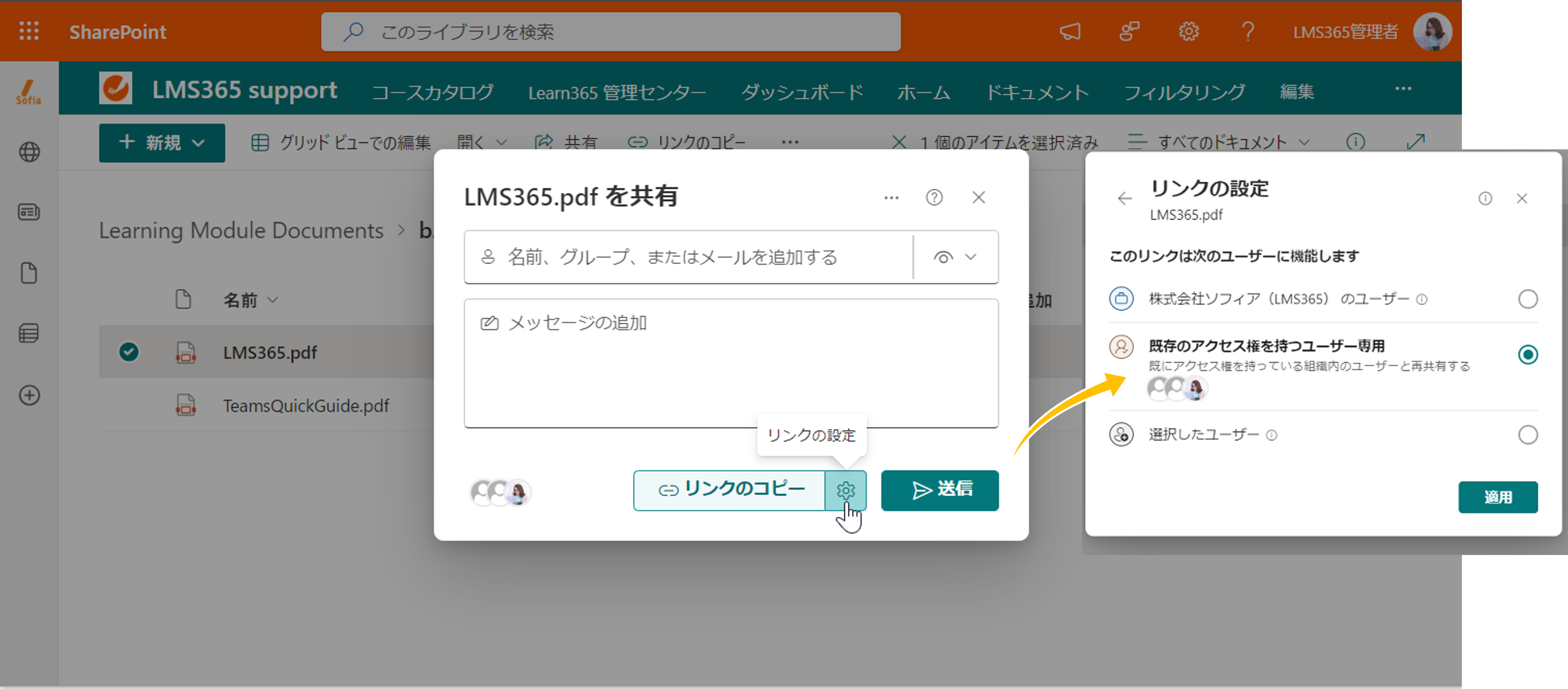Open the help icon in the share dialog
Image resolution: width=1568 pixels, height=689 pixels.
(x=934, y=198)
